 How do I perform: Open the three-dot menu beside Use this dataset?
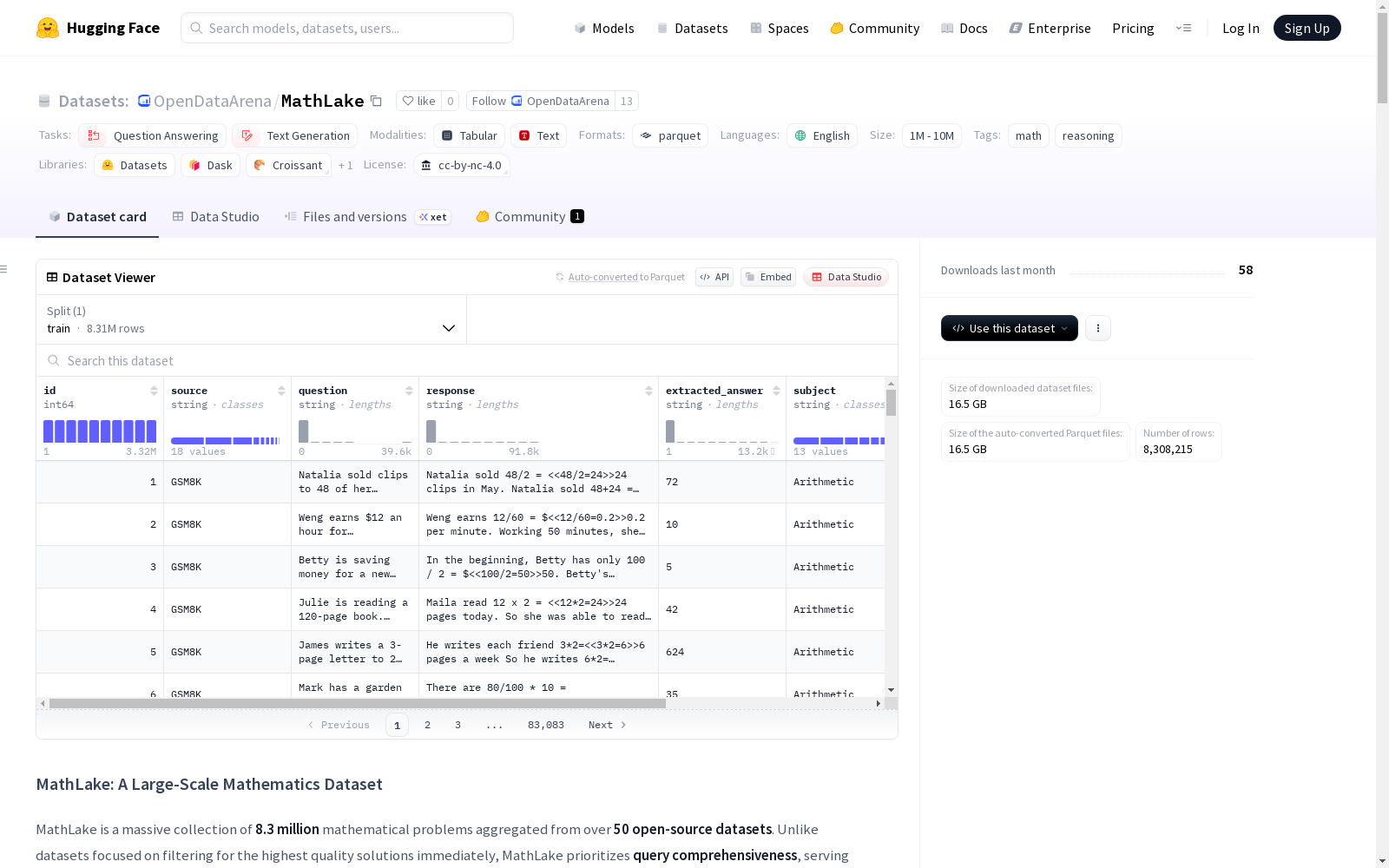coord(1098,328)
